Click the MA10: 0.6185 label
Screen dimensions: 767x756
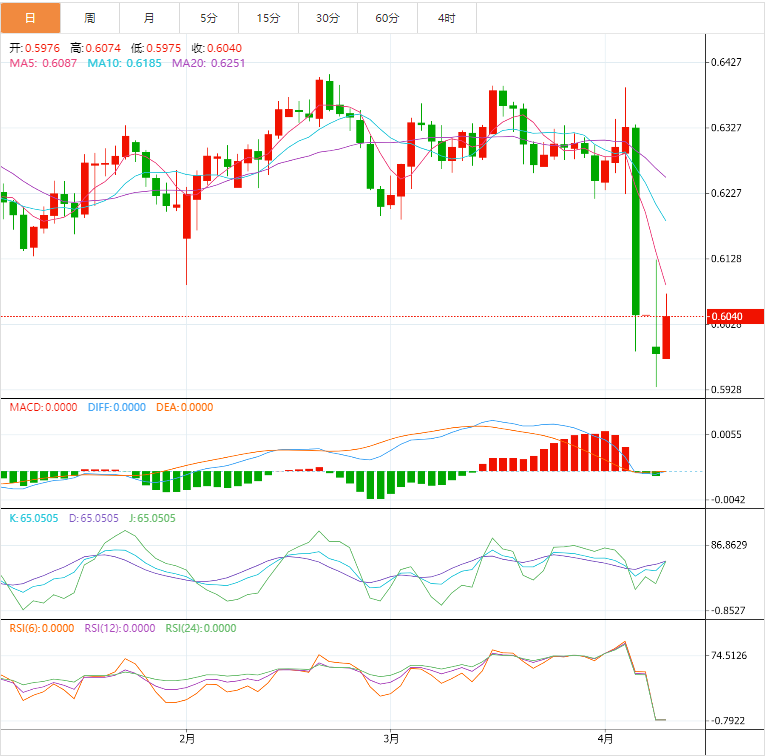point(124,63)
